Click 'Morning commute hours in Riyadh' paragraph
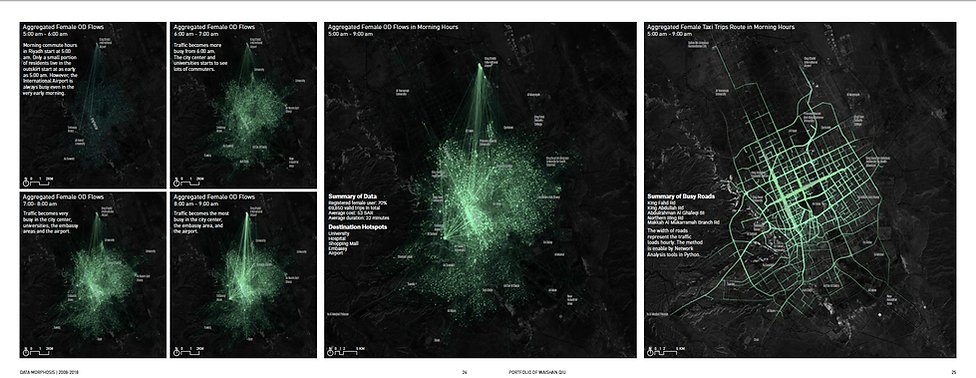976x378 pixels. coord(49,69)
